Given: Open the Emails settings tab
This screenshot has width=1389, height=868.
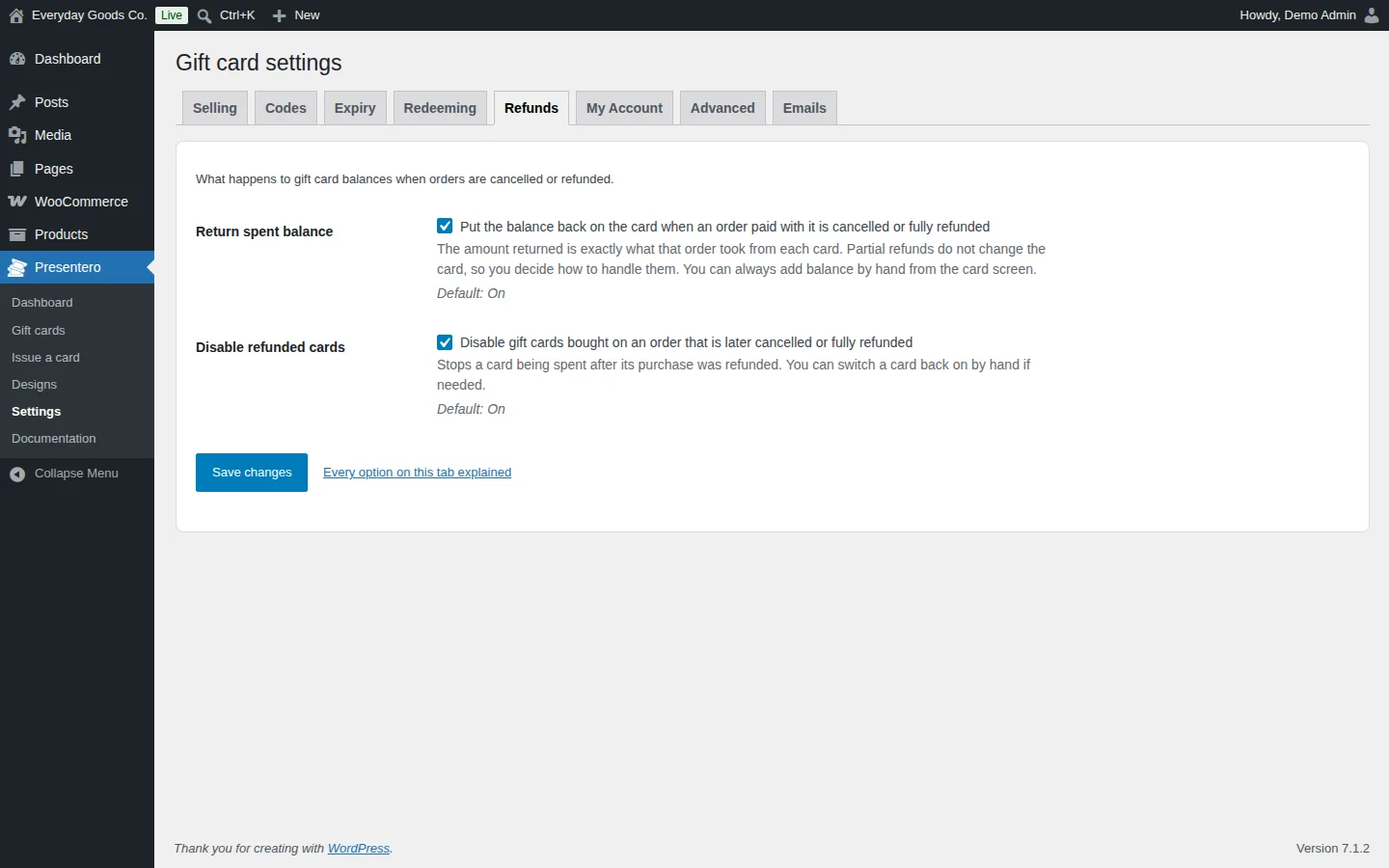Looking at the screenshot, I should click(x=804, y=108).
